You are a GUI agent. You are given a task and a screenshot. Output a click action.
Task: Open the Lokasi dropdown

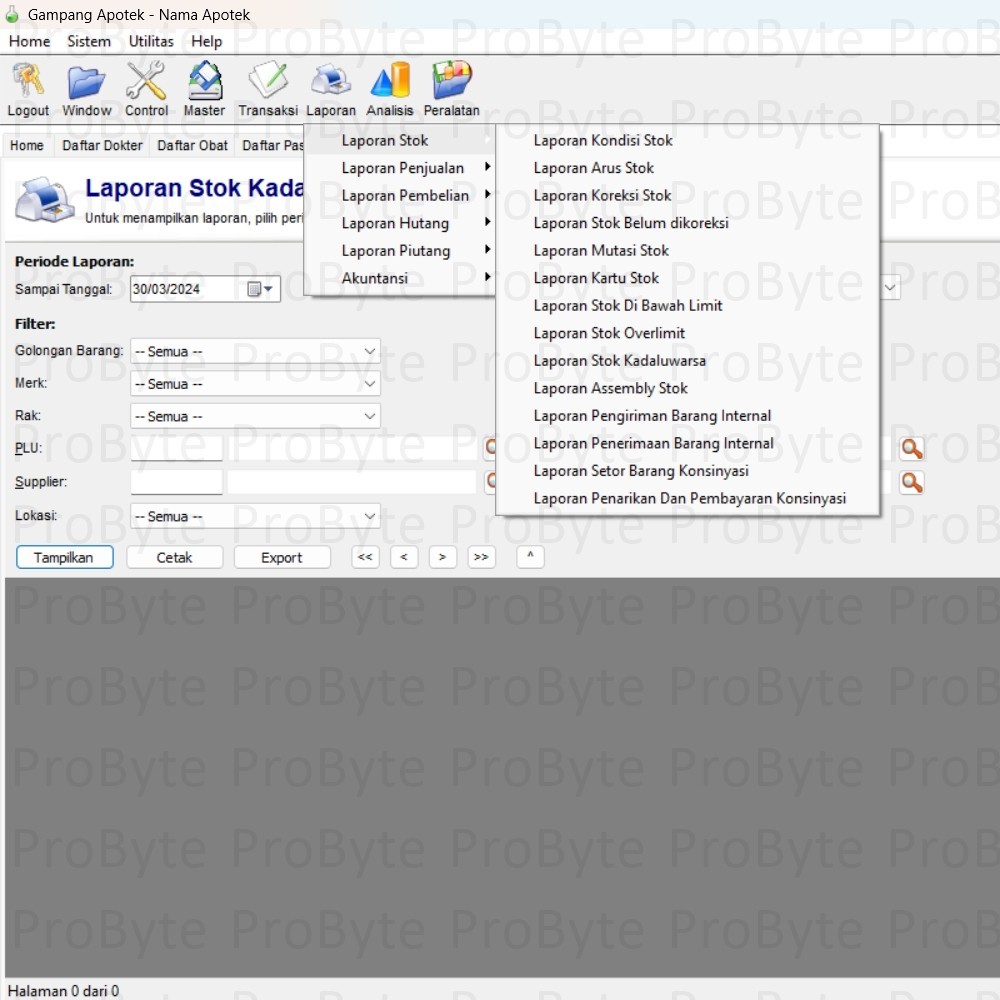[x=255, y=516]
